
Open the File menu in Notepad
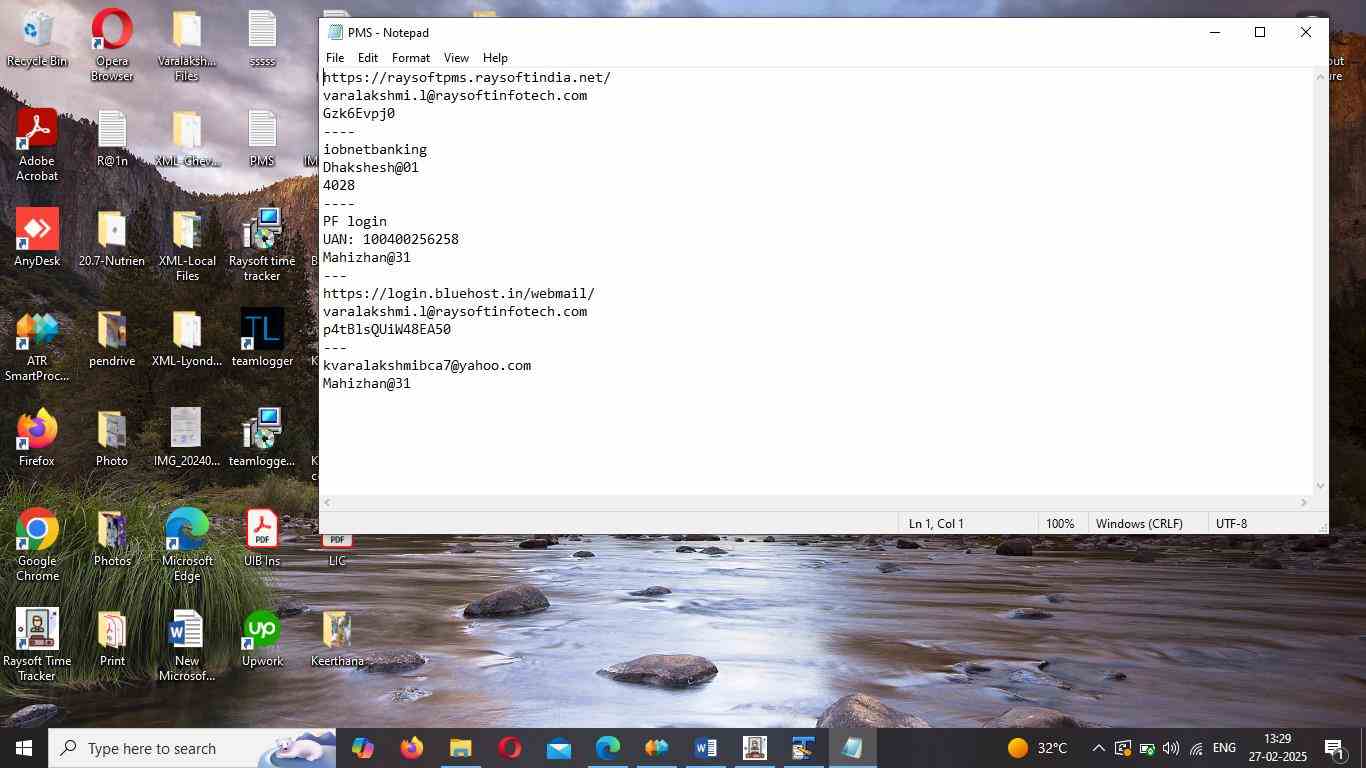[335, 58]
